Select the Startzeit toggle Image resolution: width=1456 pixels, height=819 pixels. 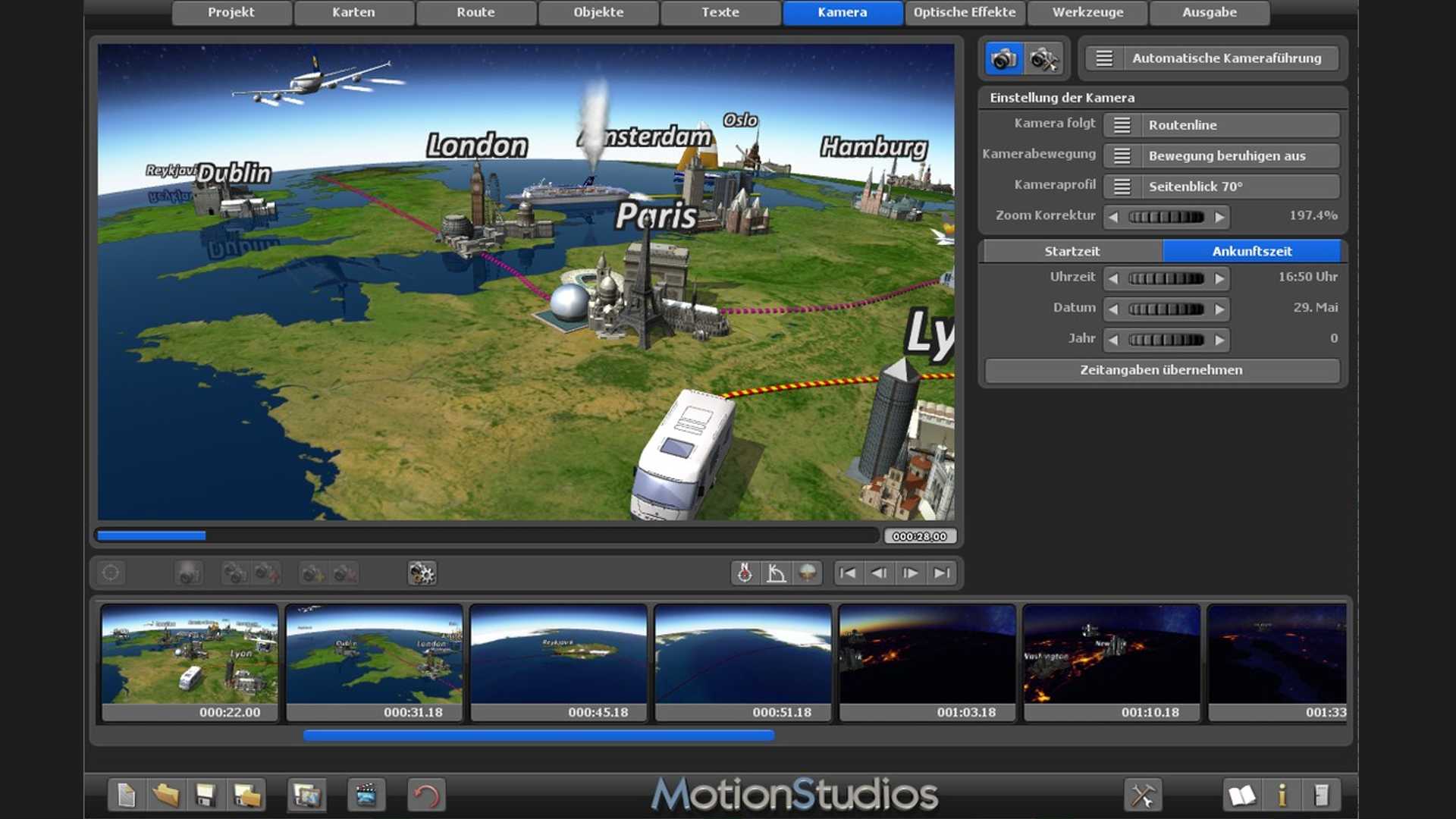1072,251
